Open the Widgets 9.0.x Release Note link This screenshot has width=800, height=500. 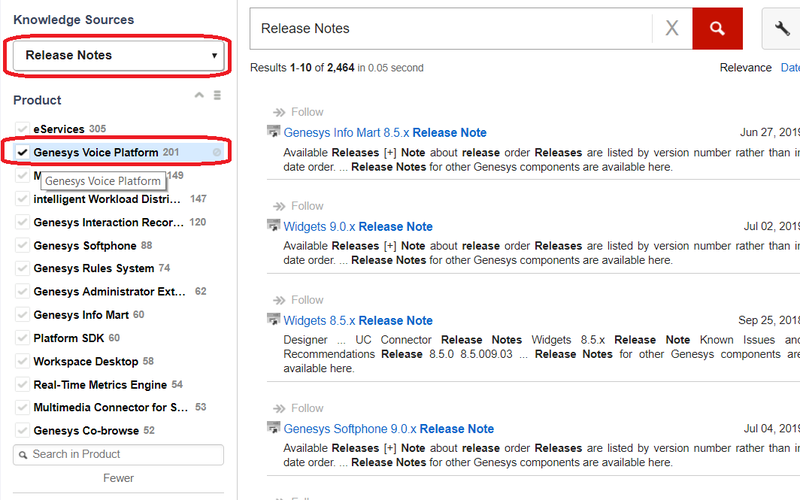(x=358, y=227)
